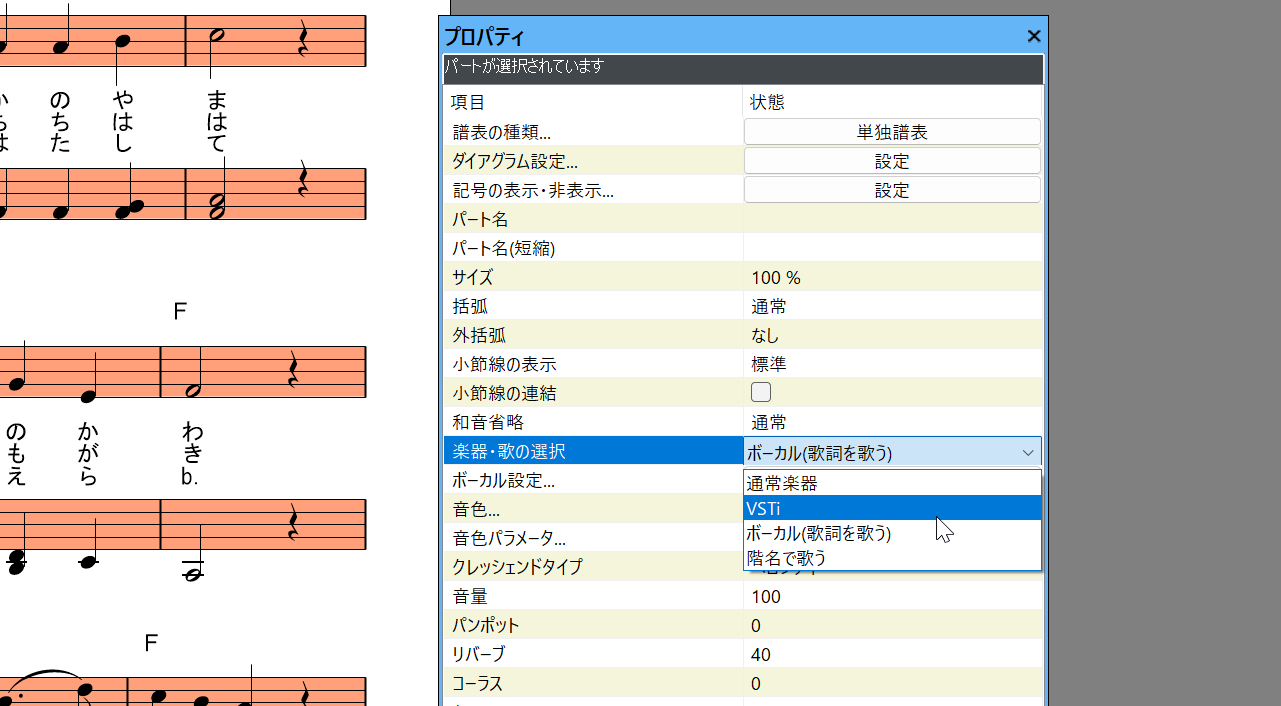Viewport: 1281px width, 706px height.
Task: Click the パート名 value field
Action: 891,219
